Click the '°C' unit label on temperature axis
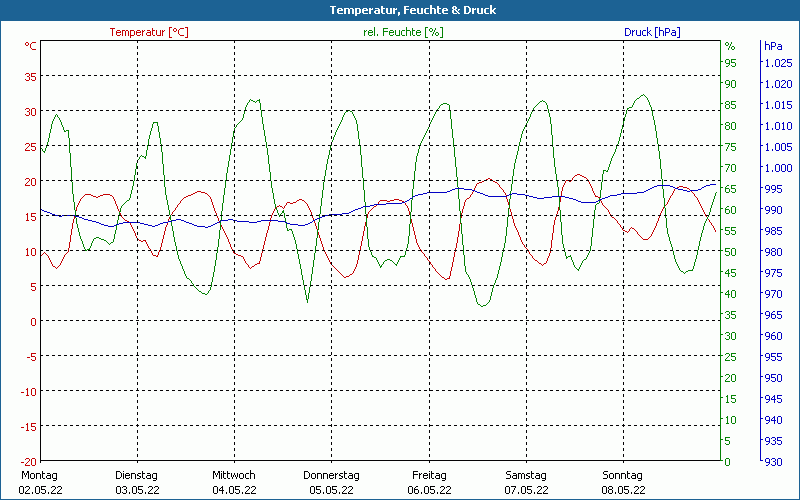 [x=31, y=46]
